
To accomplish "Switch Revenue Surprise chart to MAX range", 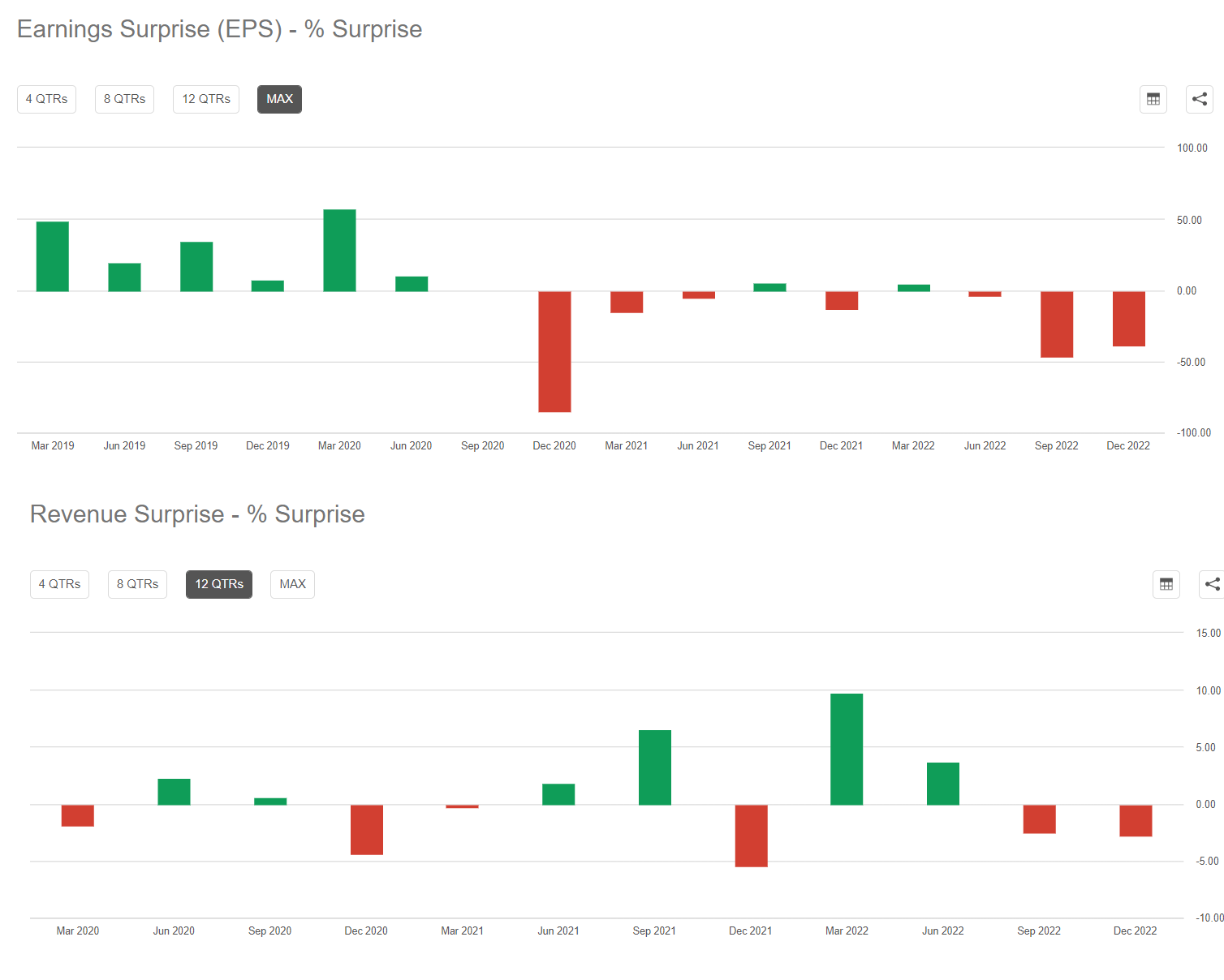I will tap(292, 584).
